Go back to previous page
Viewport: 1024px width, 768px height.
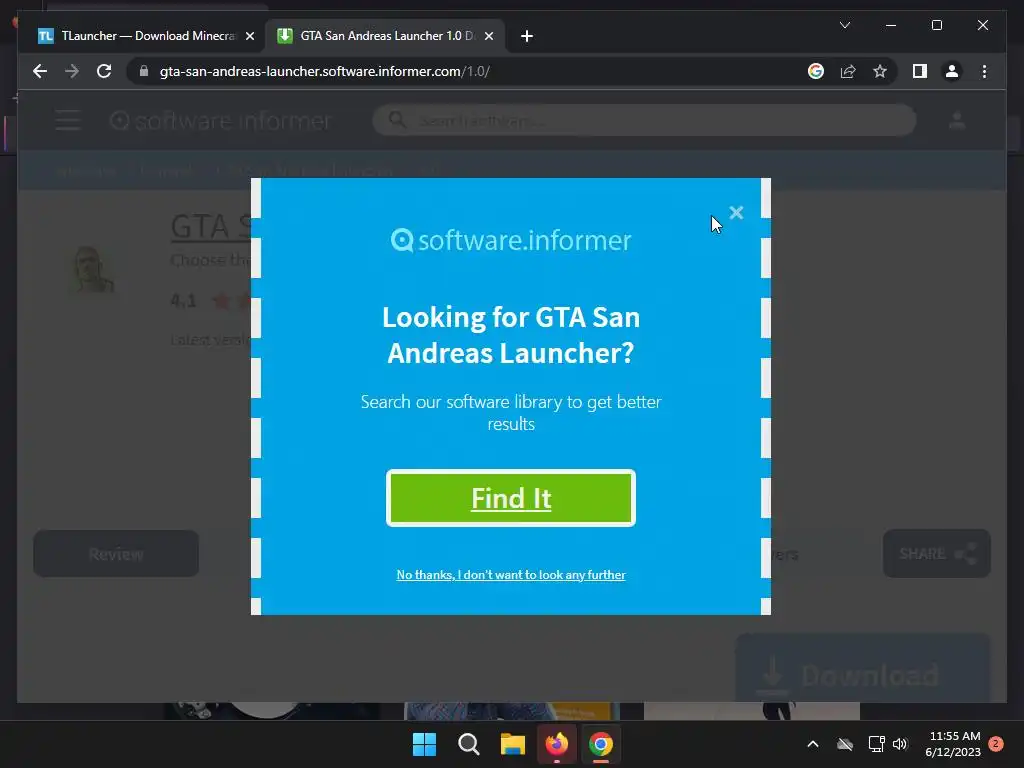pos(40,71)
